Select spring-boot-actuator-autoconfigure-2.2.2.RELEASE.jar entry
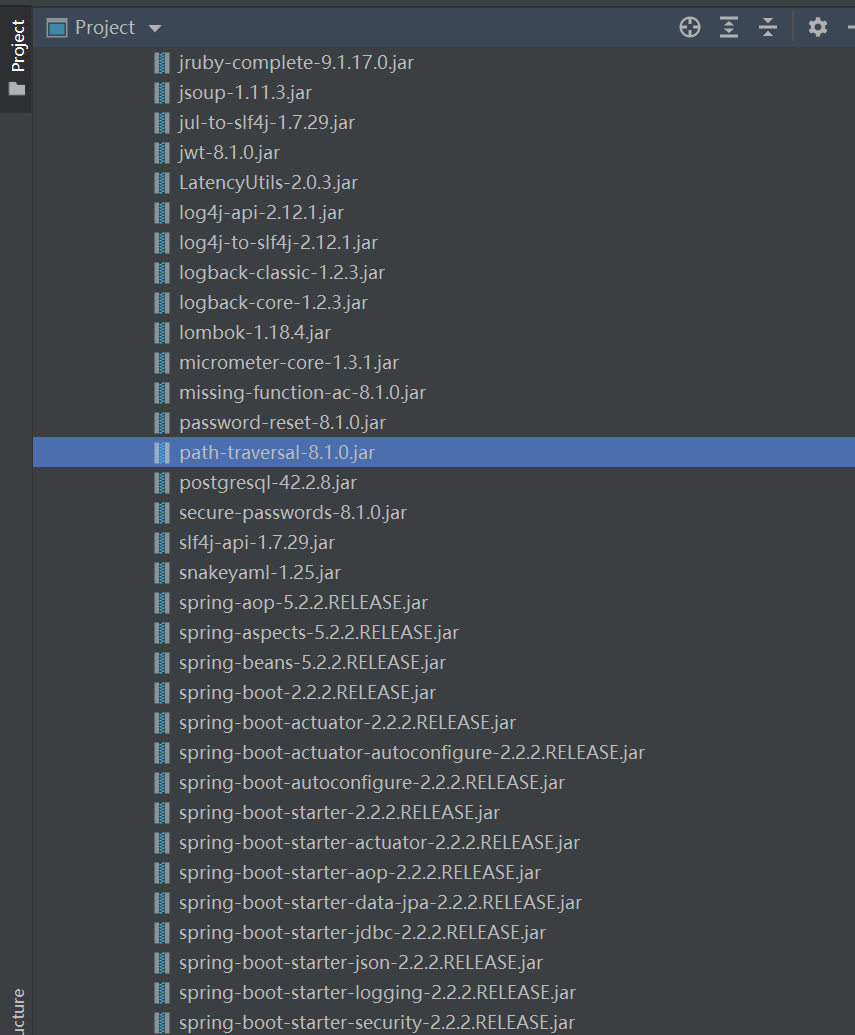Image resolution: width=855 pixels, height=1035 pixels. (x=412, y=752)
